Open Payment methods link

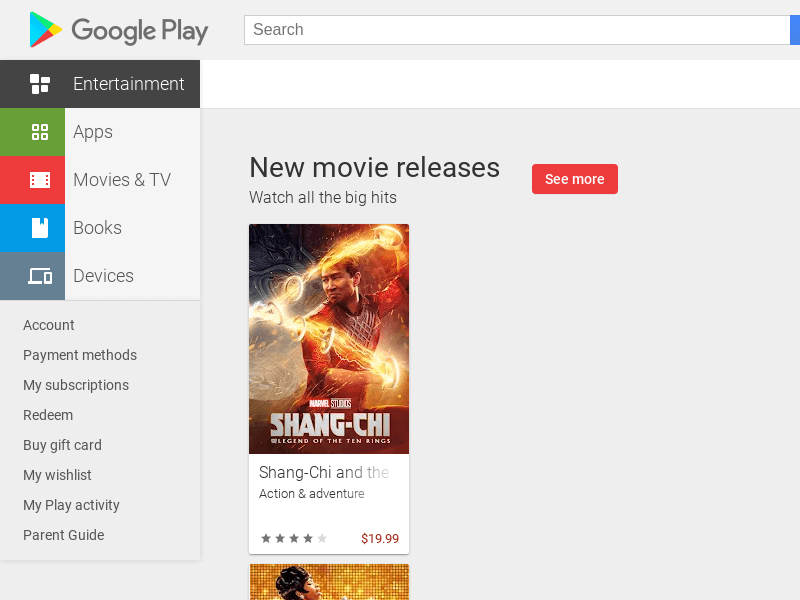tap(80, 355)
